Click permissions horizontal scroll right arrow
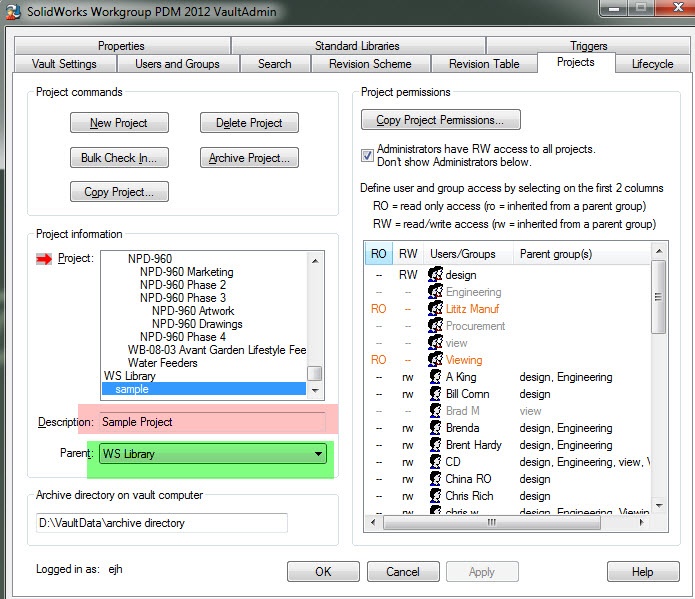 (x=641, y=522)
